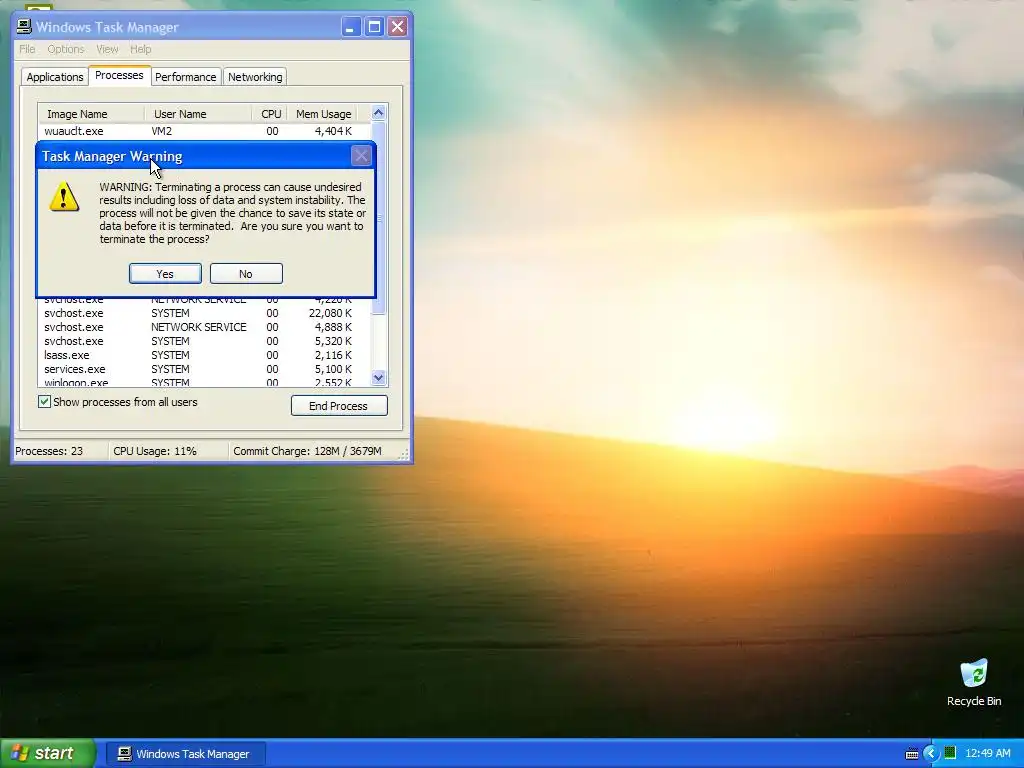Select the svchost.exe row using 4,888 K
1024x768 pixels.
[204, 327]
